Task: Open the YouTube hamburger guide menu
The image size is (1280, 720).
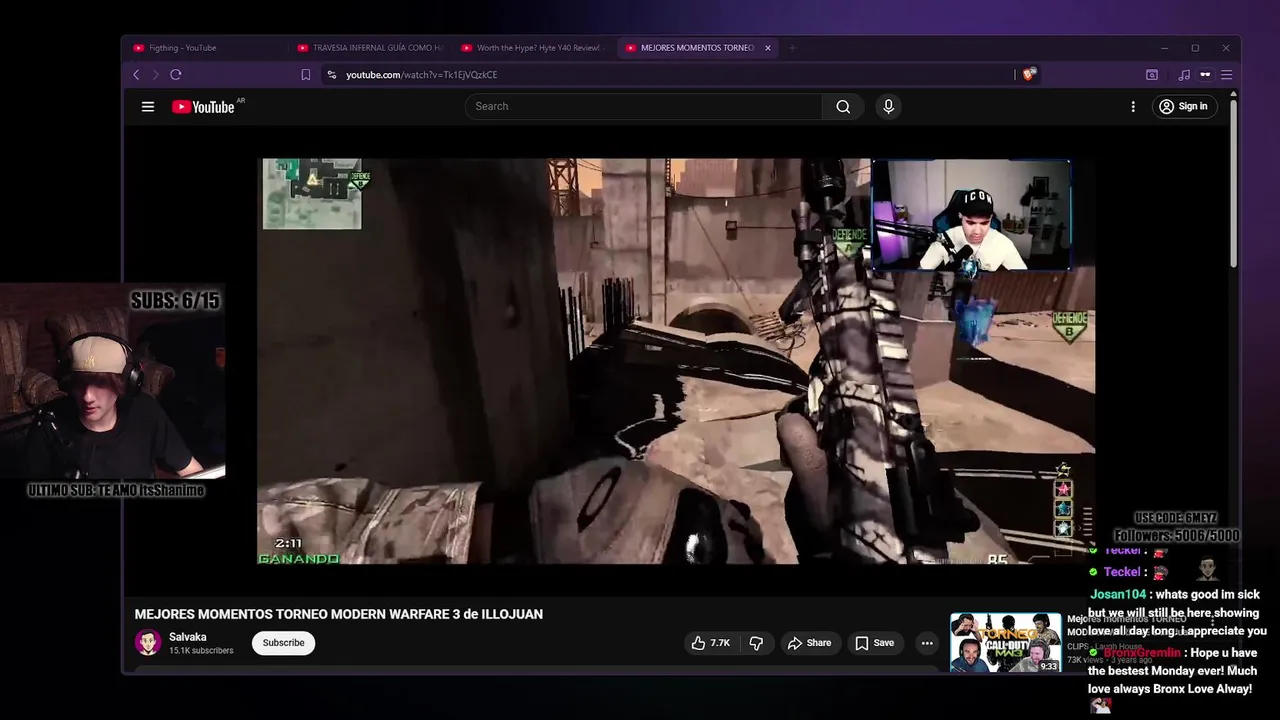Action: pos(148,107)
